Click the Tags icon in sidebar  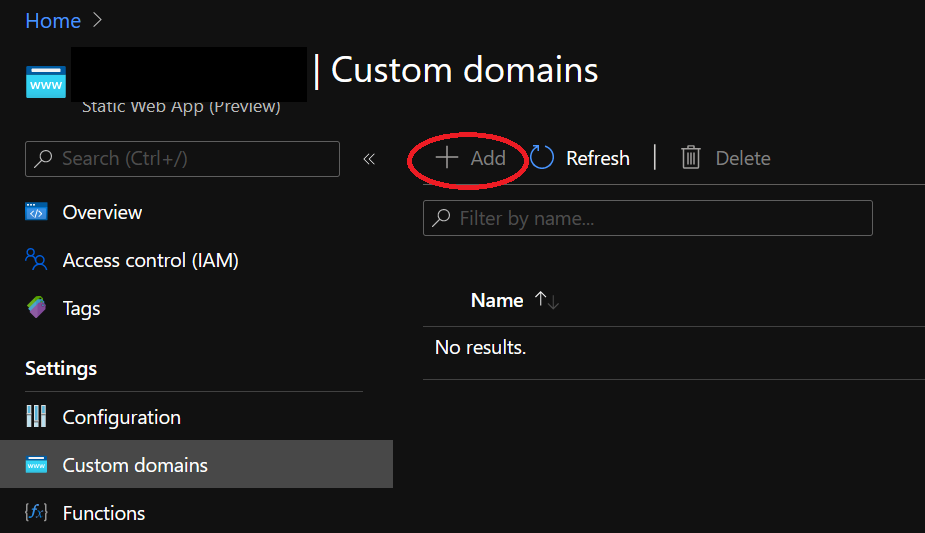pos(37,307)
